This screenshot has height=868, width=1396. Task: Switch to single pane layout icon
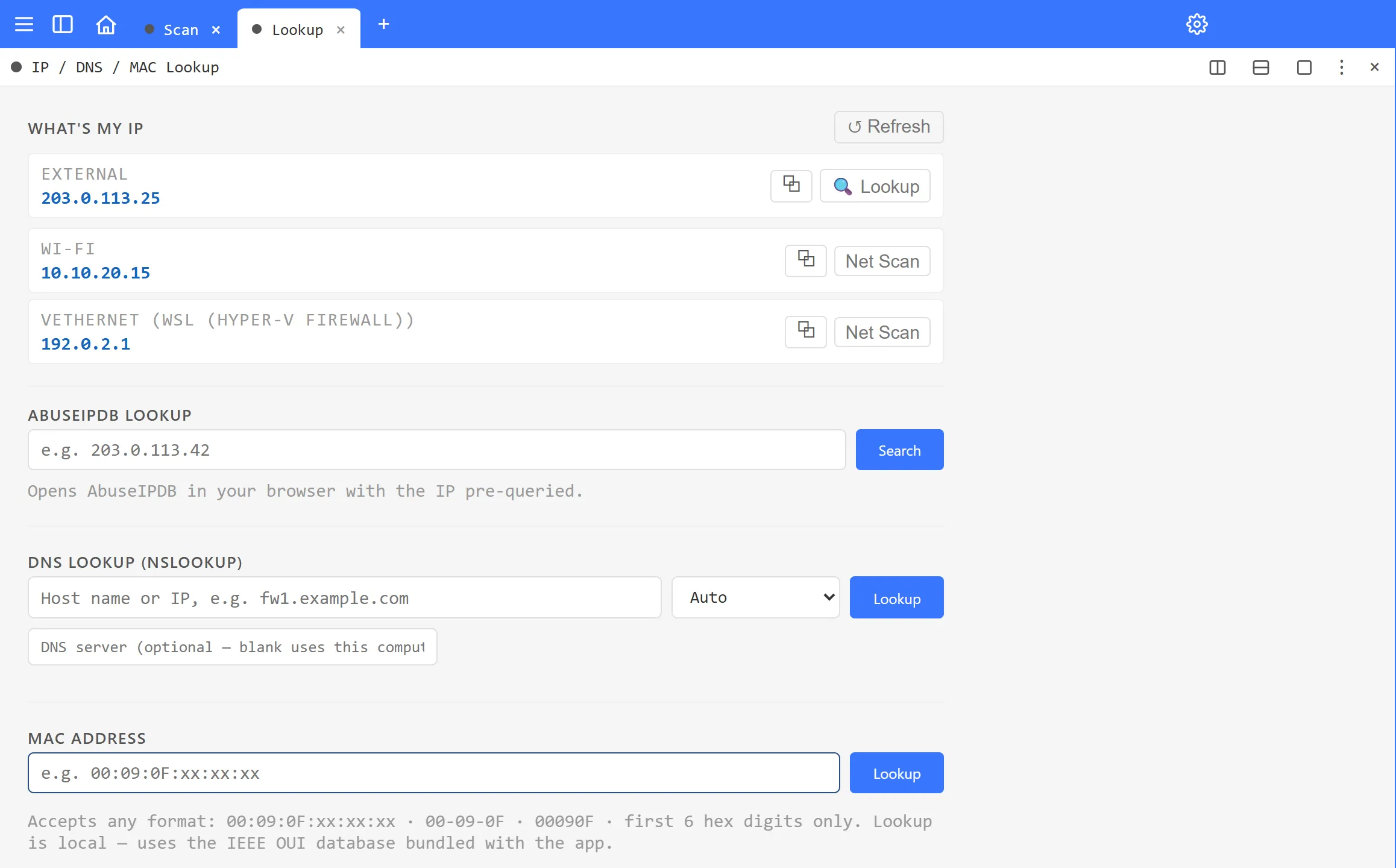[x=1304, y=68]
